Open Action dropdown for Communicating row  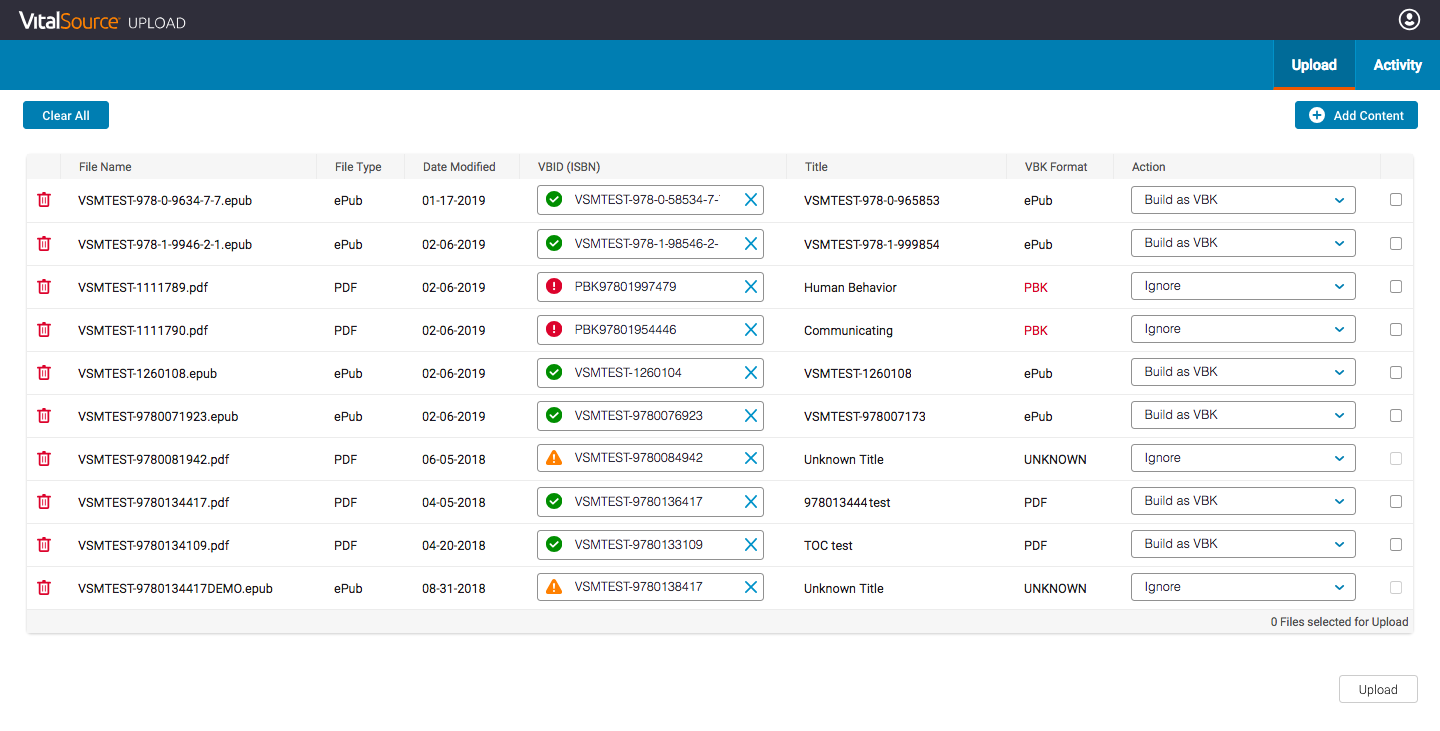[x=1243, y=329]
